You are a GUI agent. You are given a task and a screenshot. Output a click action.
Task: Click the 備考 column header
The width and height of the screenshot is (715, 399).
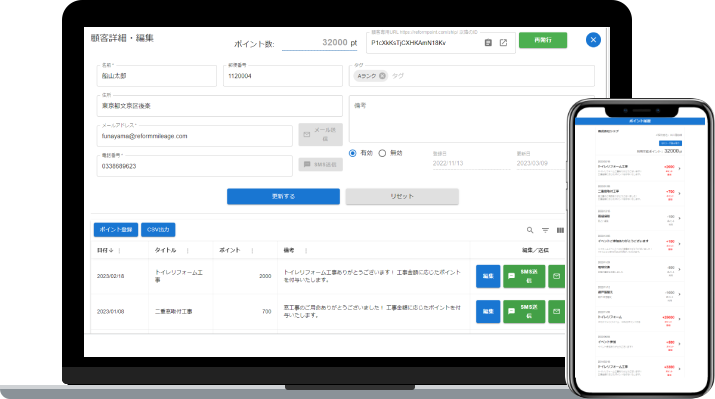click(289, 250)
